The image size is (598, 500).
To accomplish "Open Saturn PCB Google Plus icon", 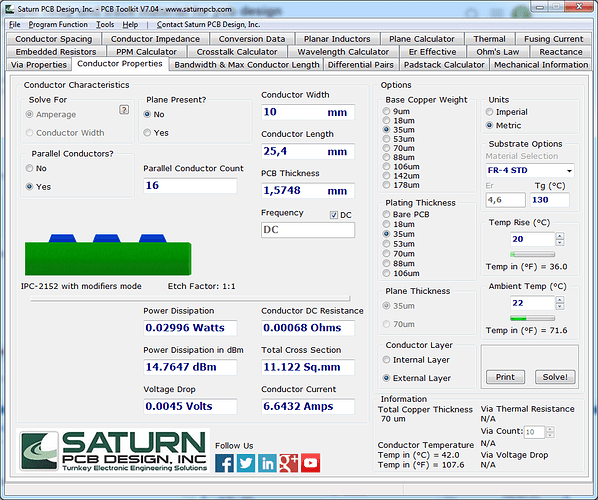I will point(289,463).
